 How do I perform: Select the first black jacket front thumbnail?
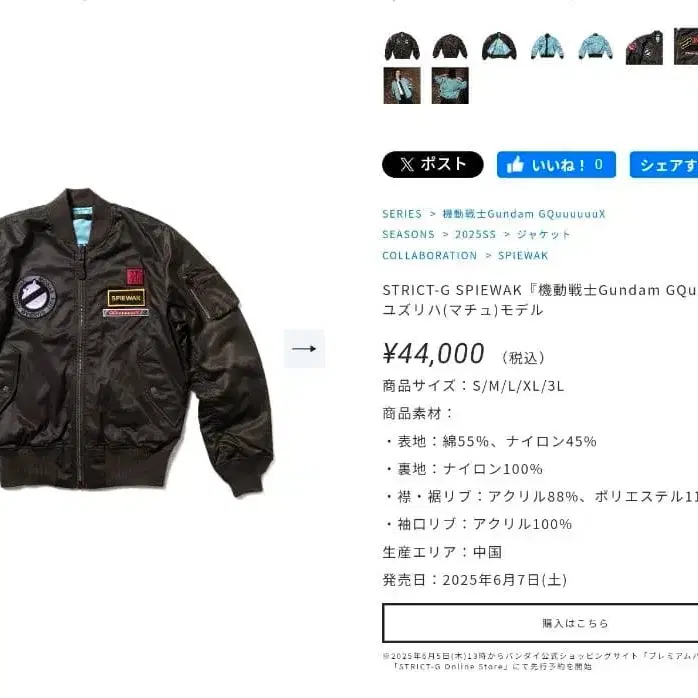click(x=402, y=46)
